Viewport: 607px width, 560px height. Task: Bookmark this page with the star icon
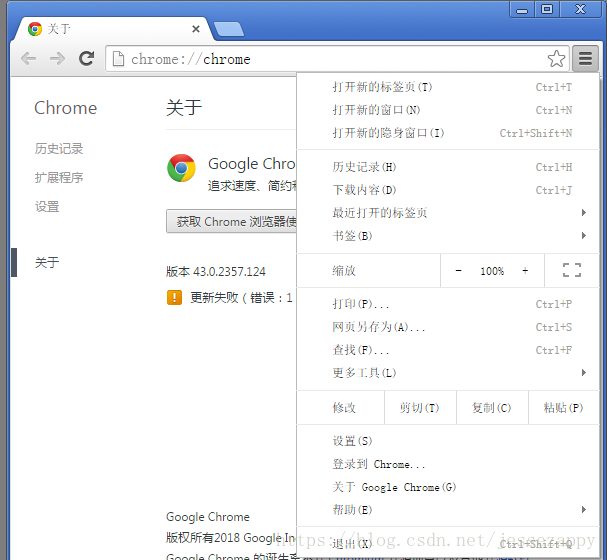tap(556, 59)
